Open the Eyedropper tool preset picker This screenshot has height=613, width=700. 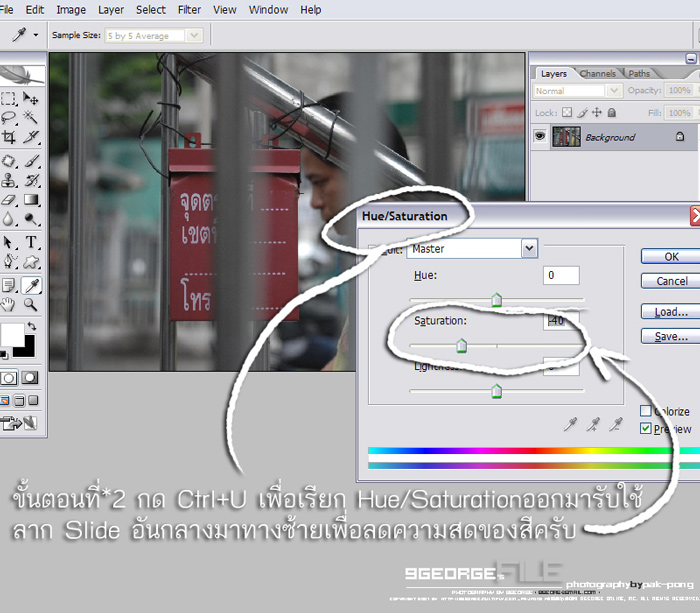[36, 35]
